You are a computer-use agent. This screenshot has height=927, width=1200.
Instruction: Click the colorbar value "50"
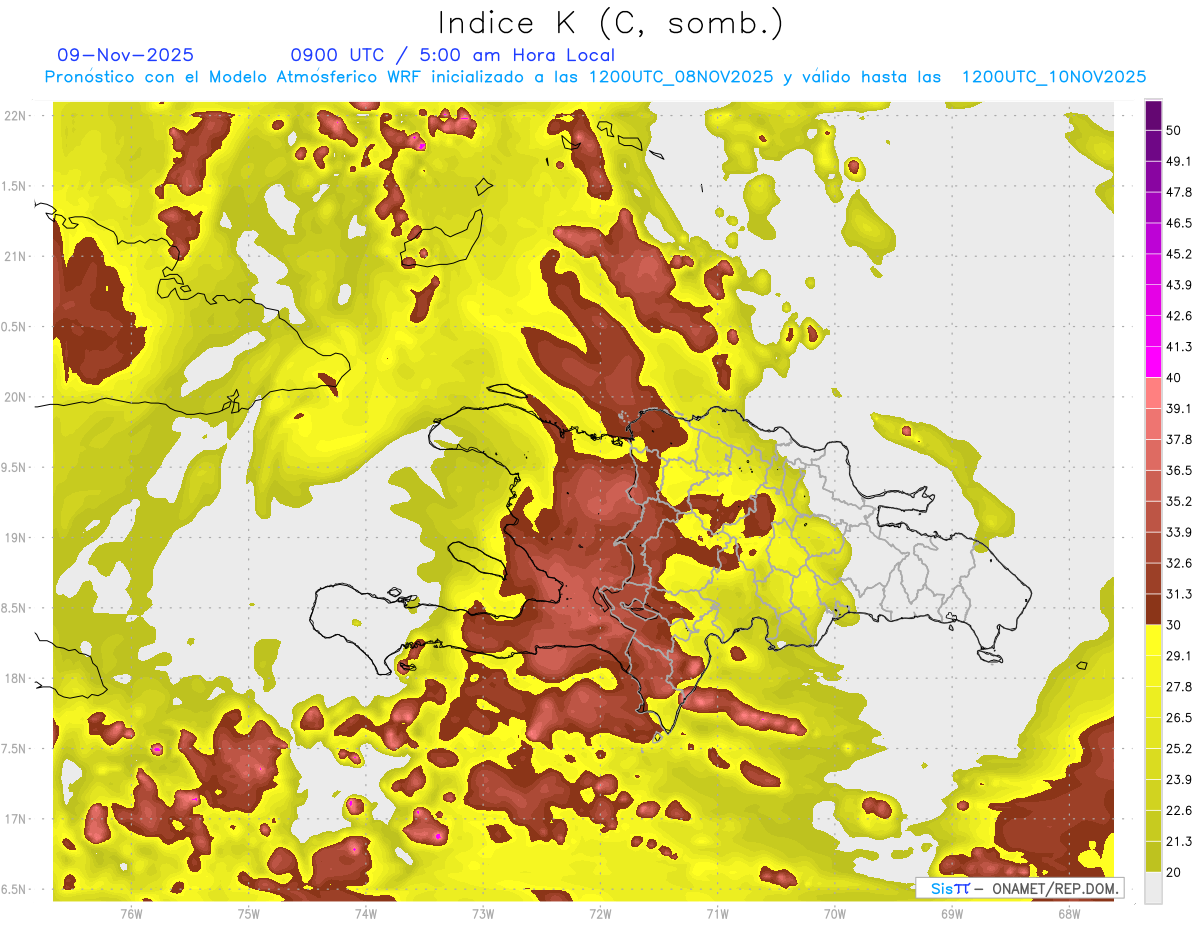[1174, 131]
